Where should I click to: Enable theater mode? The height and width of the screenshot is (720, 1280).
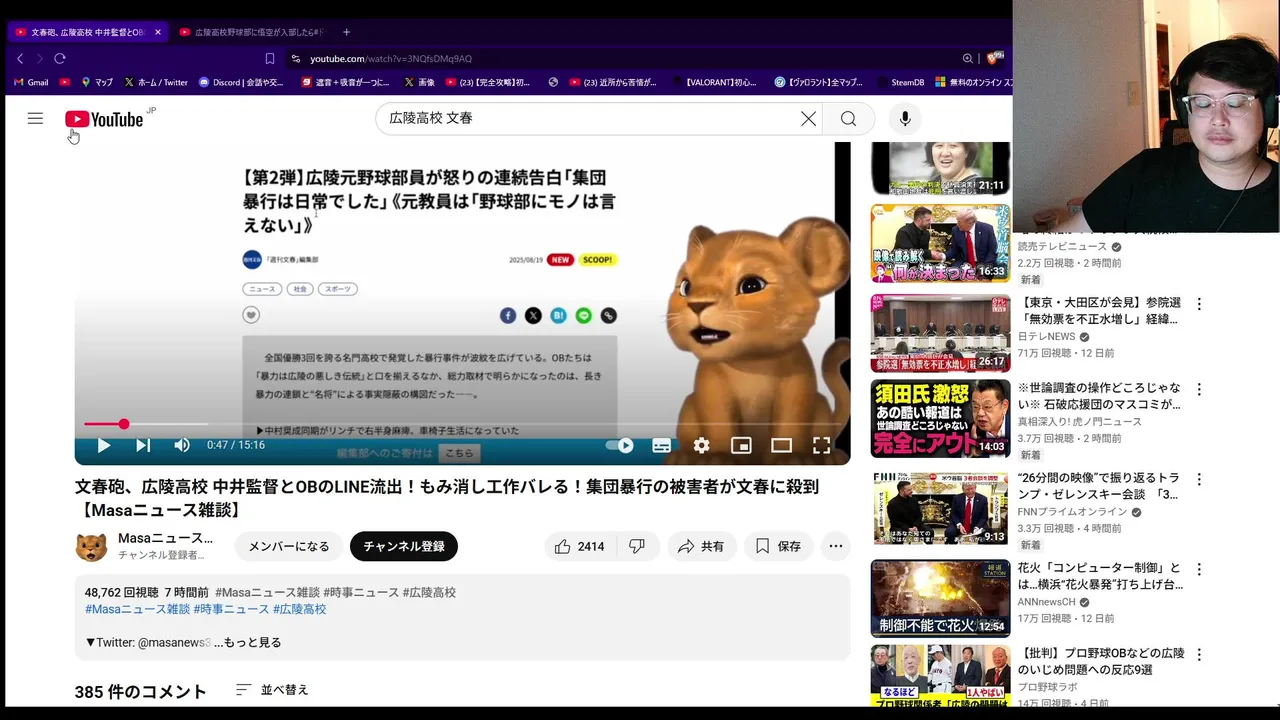click(x=781, y=446)
